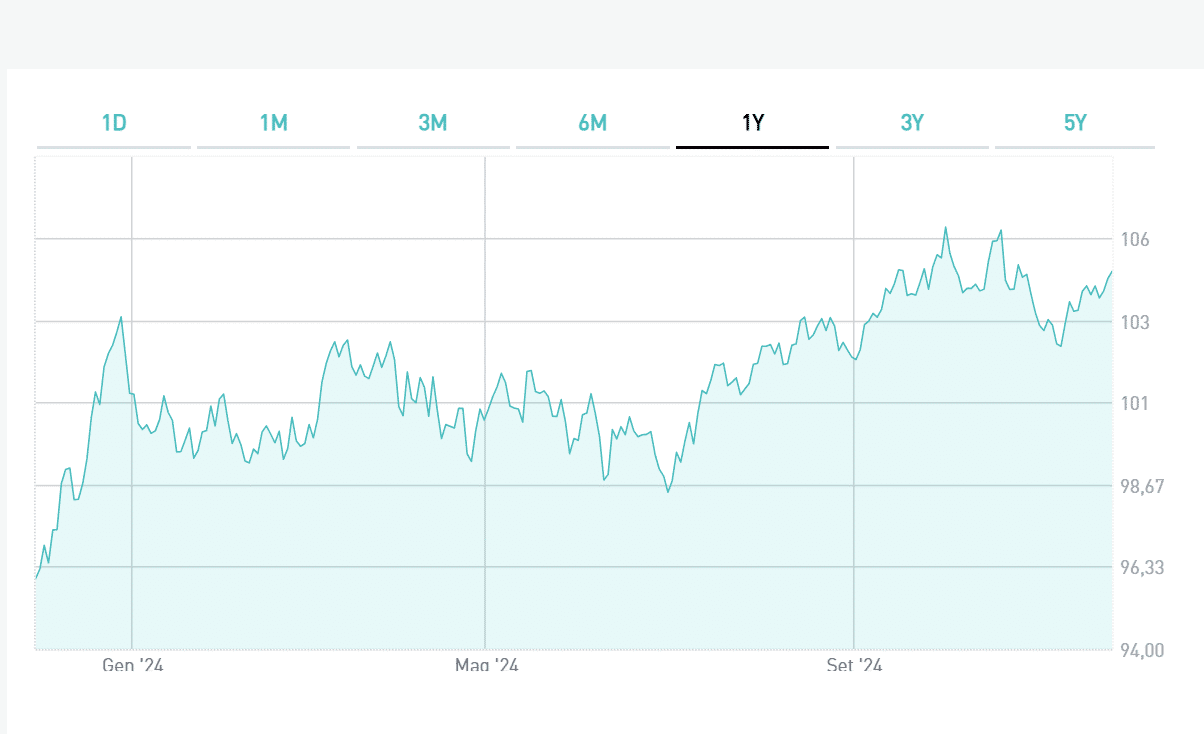Click the Set '24 date marker
The image size is (1204, 734).
854,665
